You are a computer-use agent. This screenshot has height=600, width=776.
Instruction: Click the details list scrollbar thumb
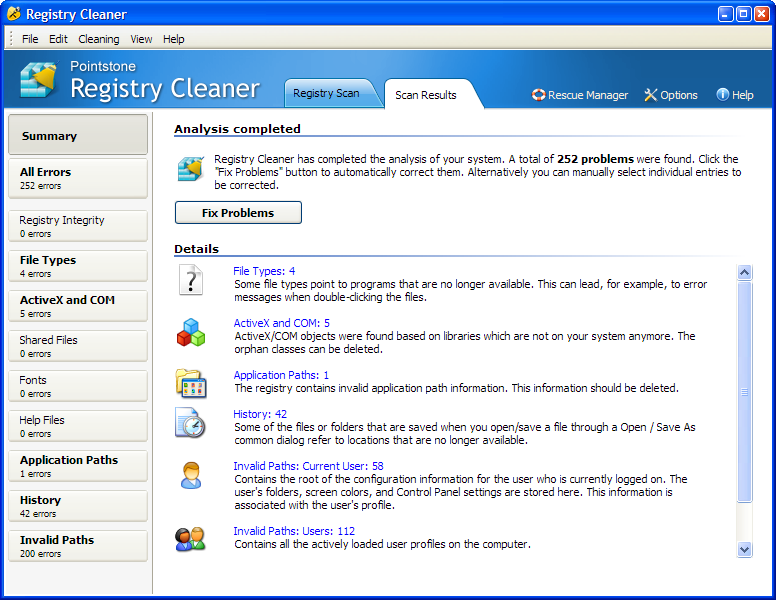click(744, 392)
